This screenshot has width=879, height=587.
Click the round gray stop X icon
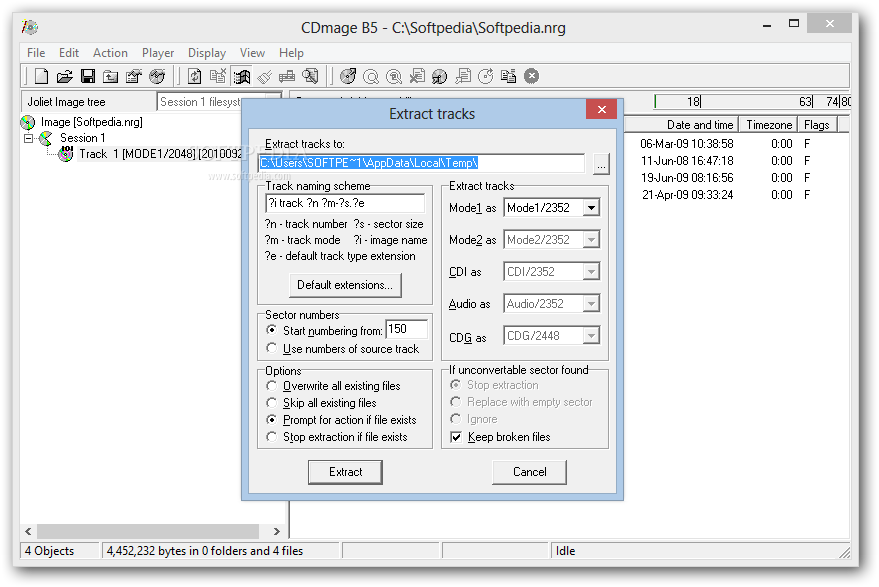(x=531, y=76)
